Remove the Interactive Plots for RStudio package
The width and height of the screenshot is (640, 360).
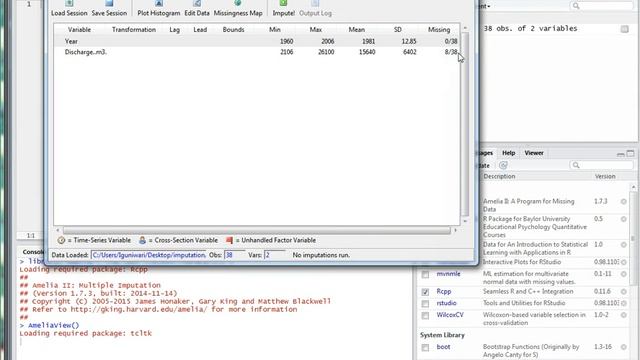624,262
